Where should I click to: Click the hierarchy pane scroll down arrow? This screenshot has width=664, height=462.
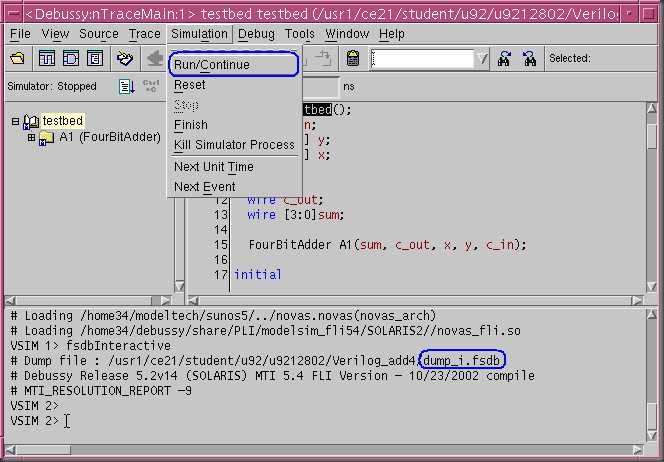click(179, 286)
